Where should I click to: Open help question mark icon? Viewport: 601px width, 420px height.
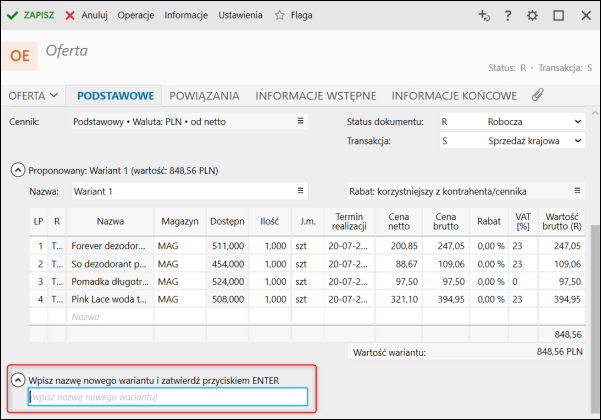[x=508, y=16]
